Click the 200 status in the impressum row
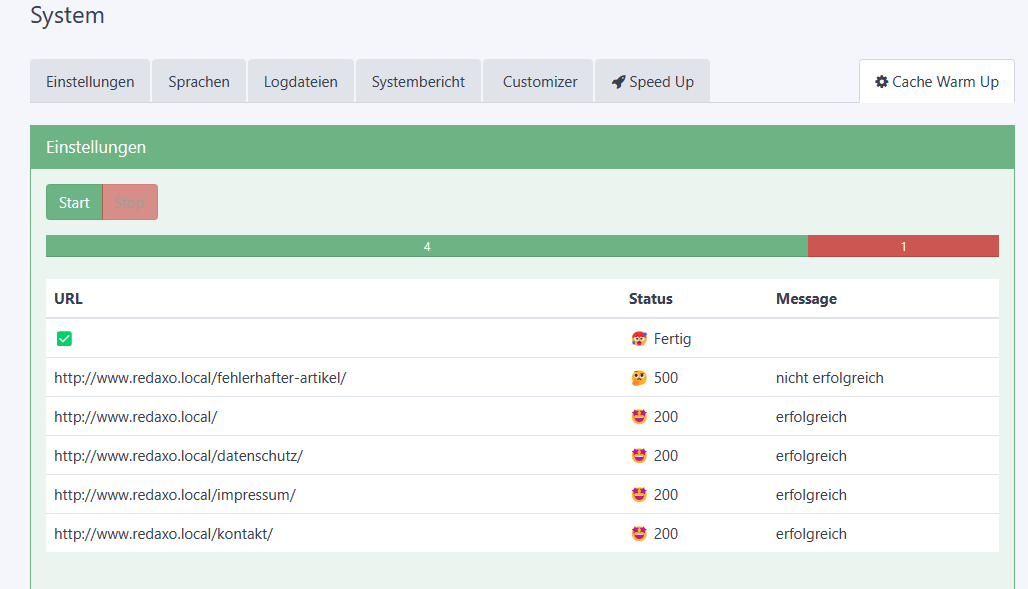Viewport: 1028px width, 589px height. coord(665,495)
